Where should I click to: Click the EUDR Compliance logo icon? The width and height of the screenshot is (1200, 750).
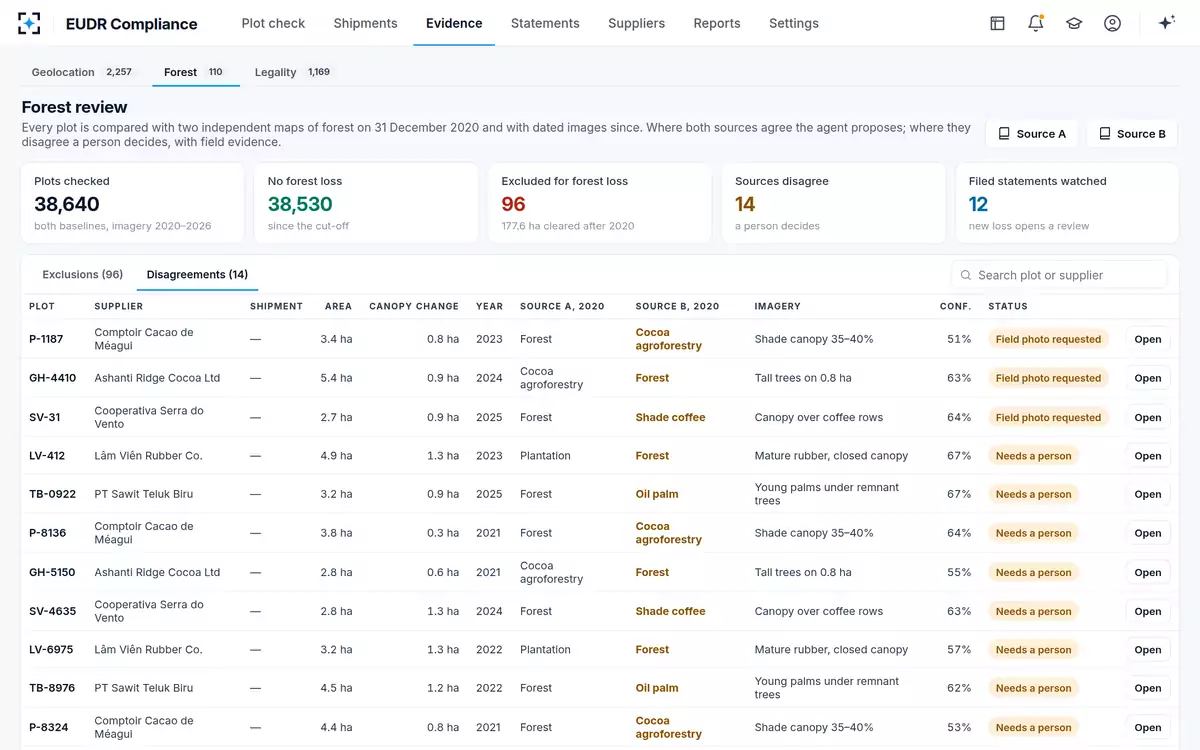(x=29, y=23)
